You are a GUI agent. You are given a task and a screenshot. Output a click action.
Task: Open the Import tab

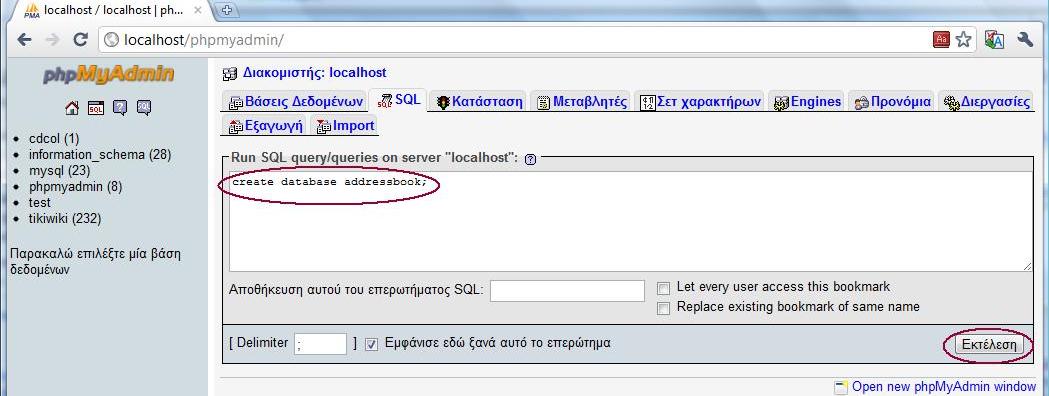tap(345, 125)
